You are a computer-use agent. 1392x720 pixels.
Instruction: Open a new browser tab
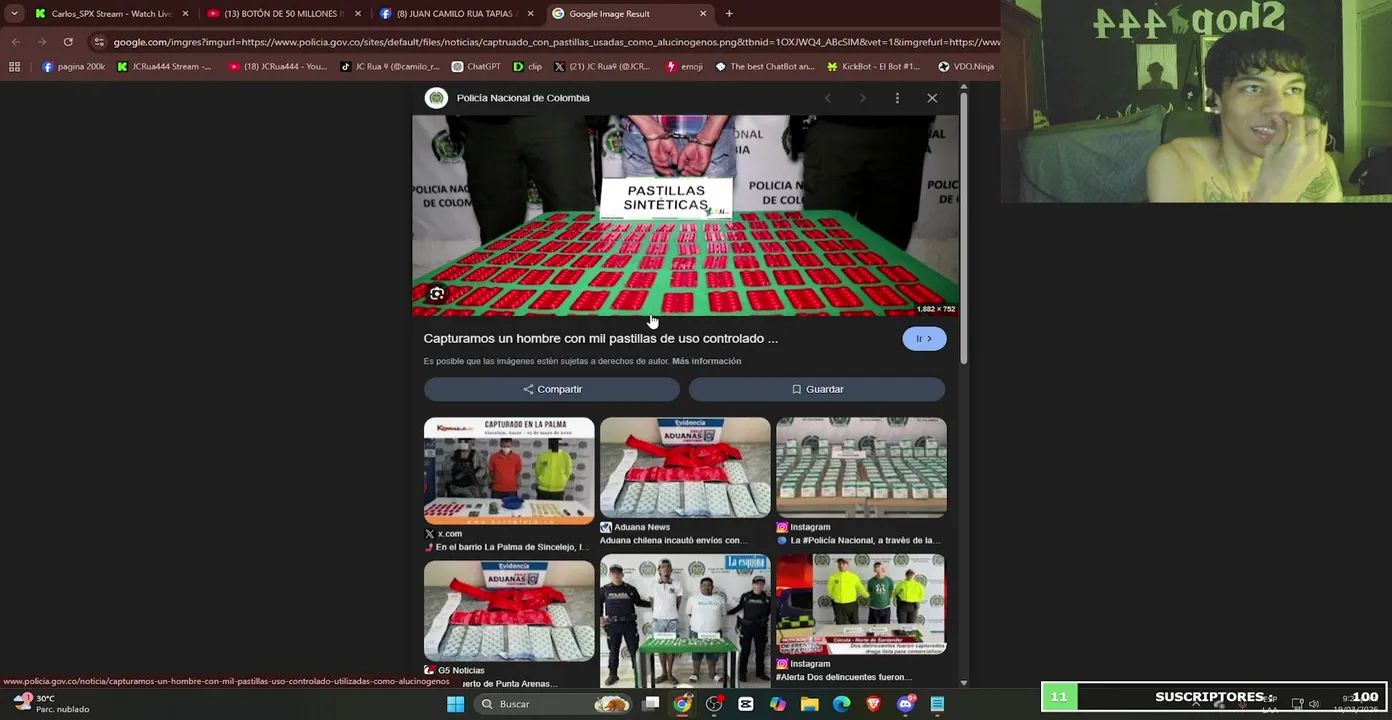[x=729, y=14]
